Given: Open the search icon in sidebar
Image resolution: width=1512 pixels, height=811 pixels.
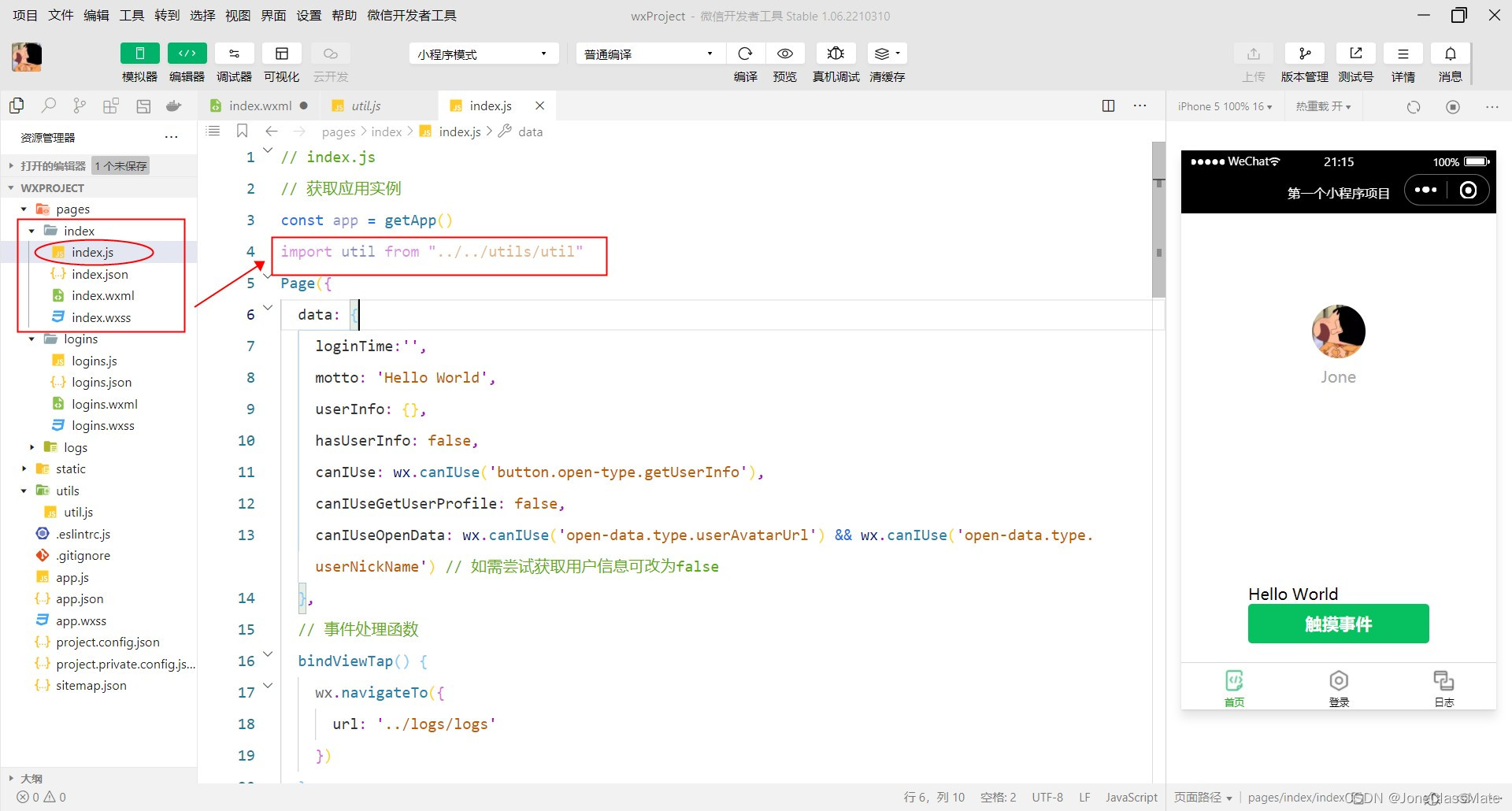Looking at the screenshot, I should tap(49, 106).
